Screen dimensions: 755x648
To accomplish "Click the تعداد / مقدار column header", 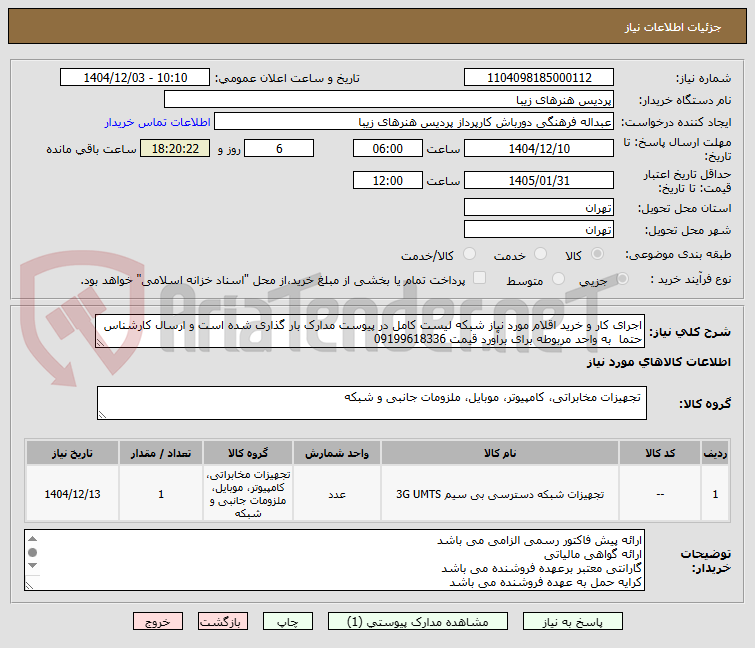I will (x=161, y=453).
